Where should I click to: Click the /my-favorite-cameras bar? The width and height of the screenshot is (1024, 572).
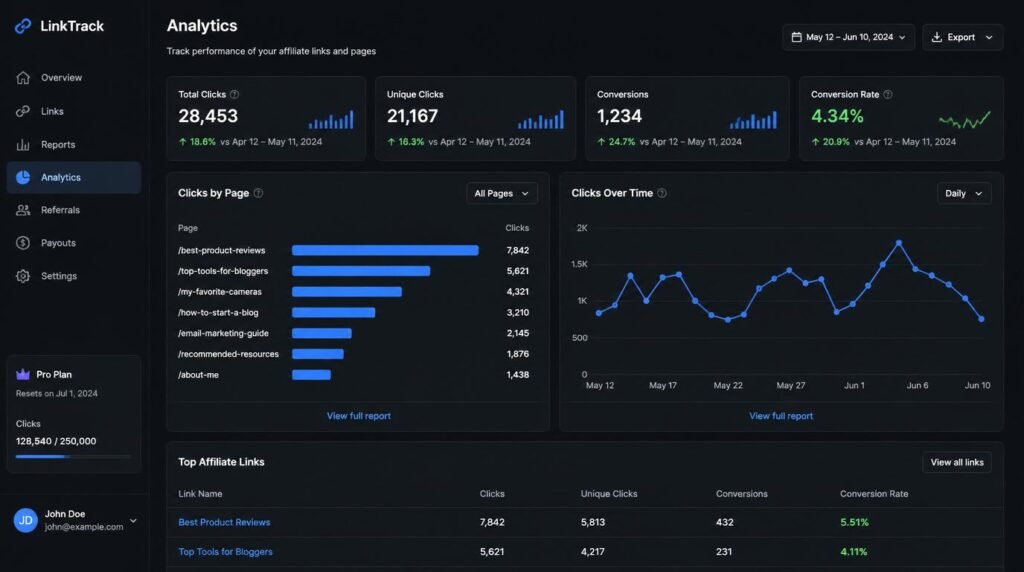(347, 292)
